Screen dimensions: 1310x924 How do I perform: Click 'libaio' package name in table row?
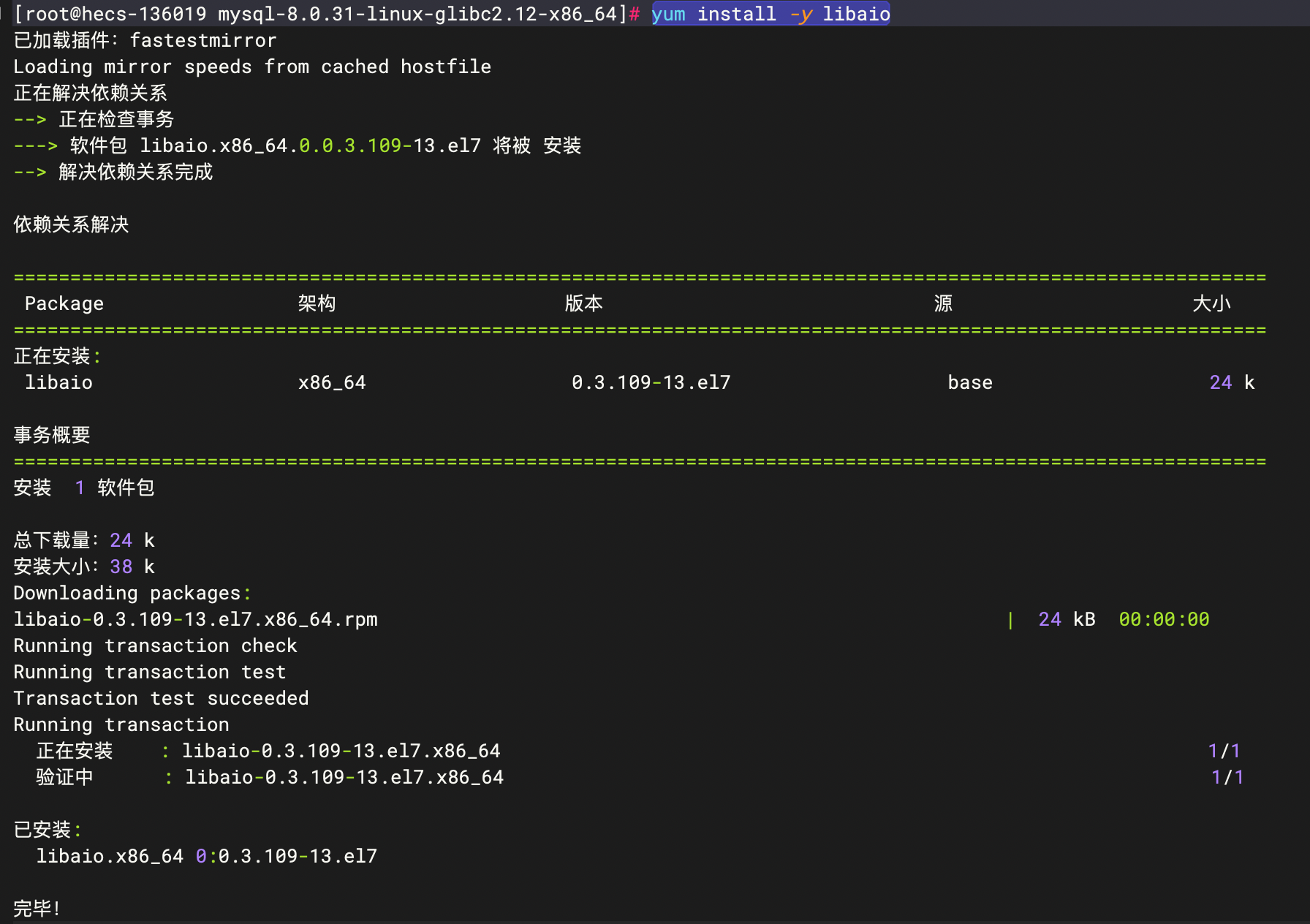[x=58, y=382]
